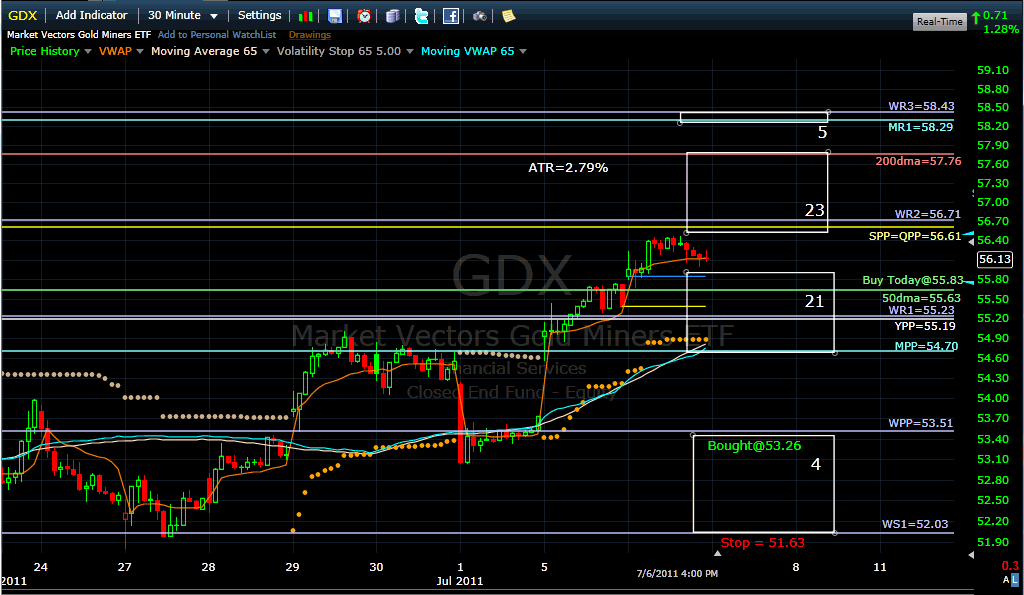Share the chart via Twitter icon
This screenshot has width=1024, height=595.
point(422,16)
